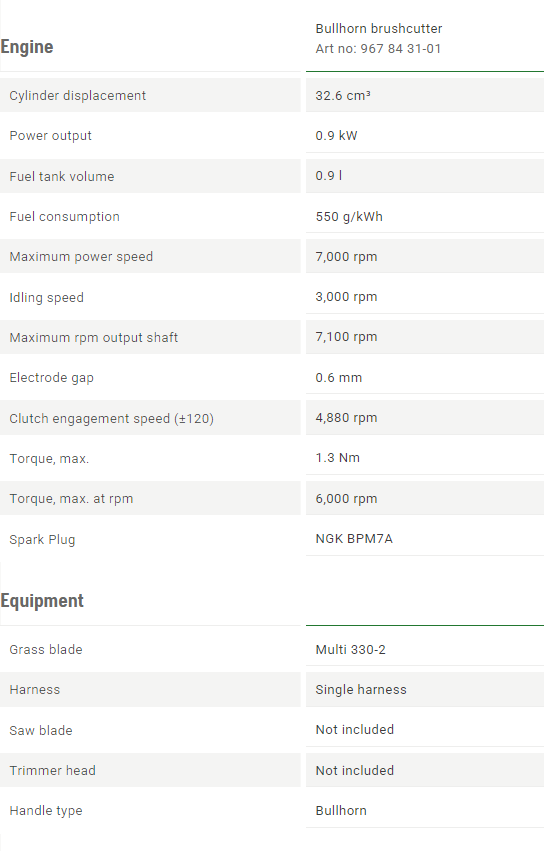Click the 550 g/kWh fuel consumption value

[x=349, y=217]
